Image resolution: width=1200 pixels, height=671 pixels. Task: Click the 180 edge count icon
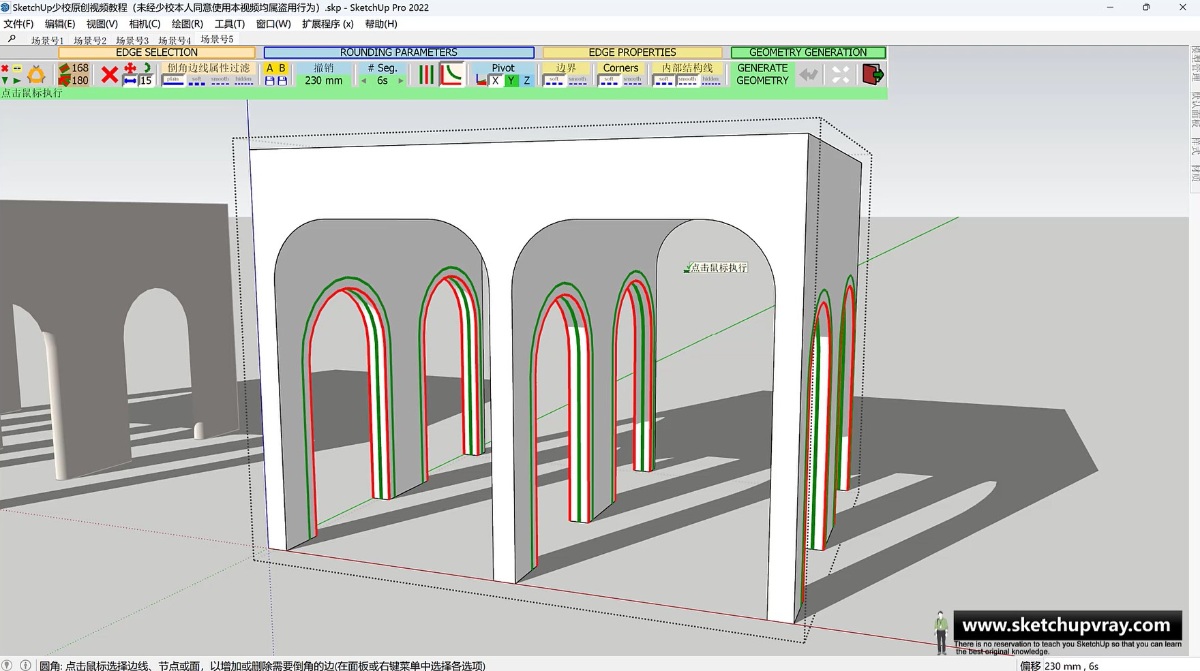click(74, 81)
